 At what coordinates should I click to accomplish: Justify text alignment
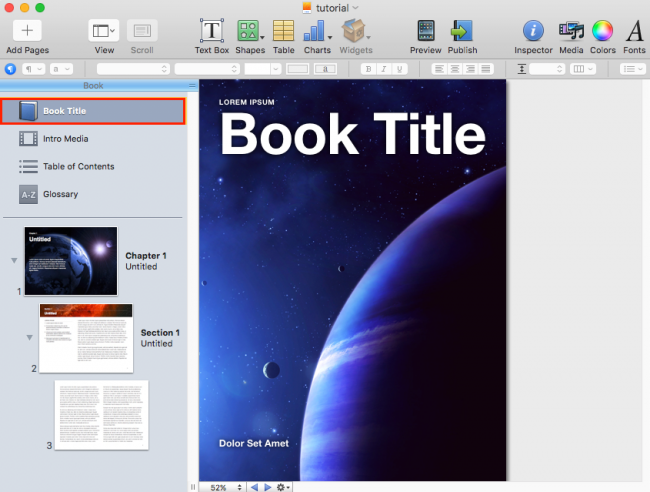(485, 69)
